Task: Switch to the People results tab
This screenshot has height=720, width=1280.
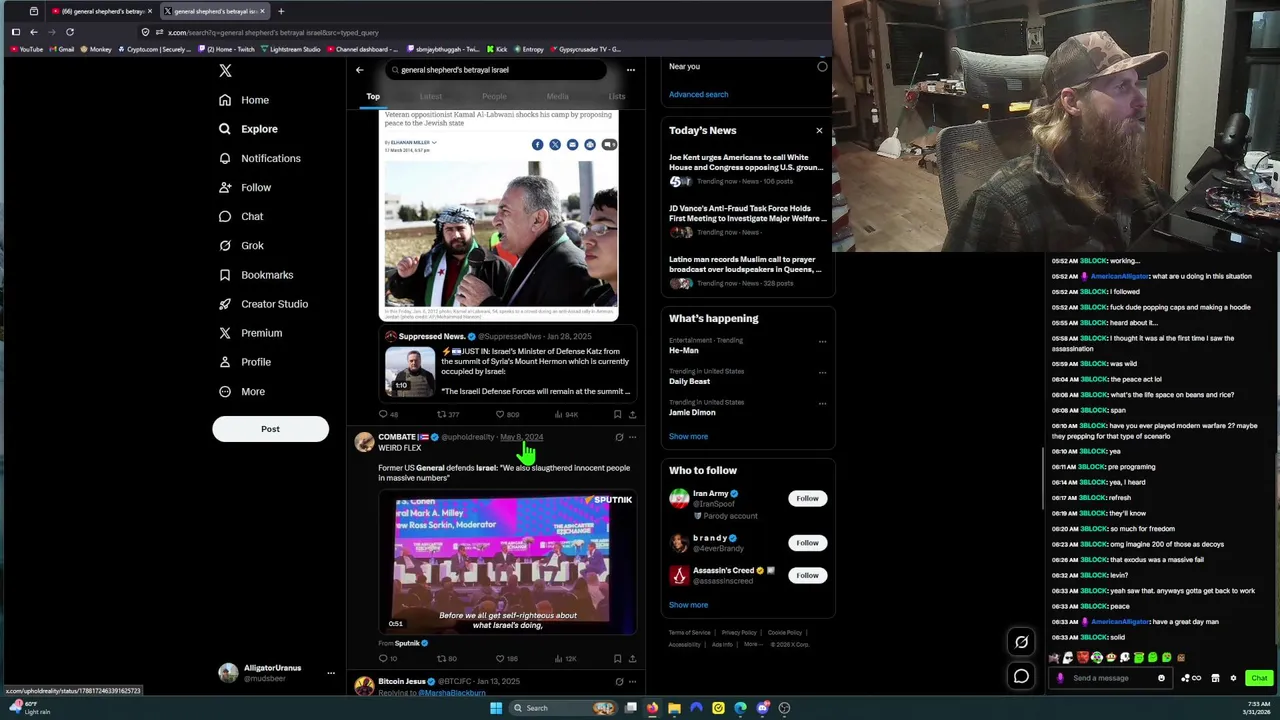Action: click(494, 96)
